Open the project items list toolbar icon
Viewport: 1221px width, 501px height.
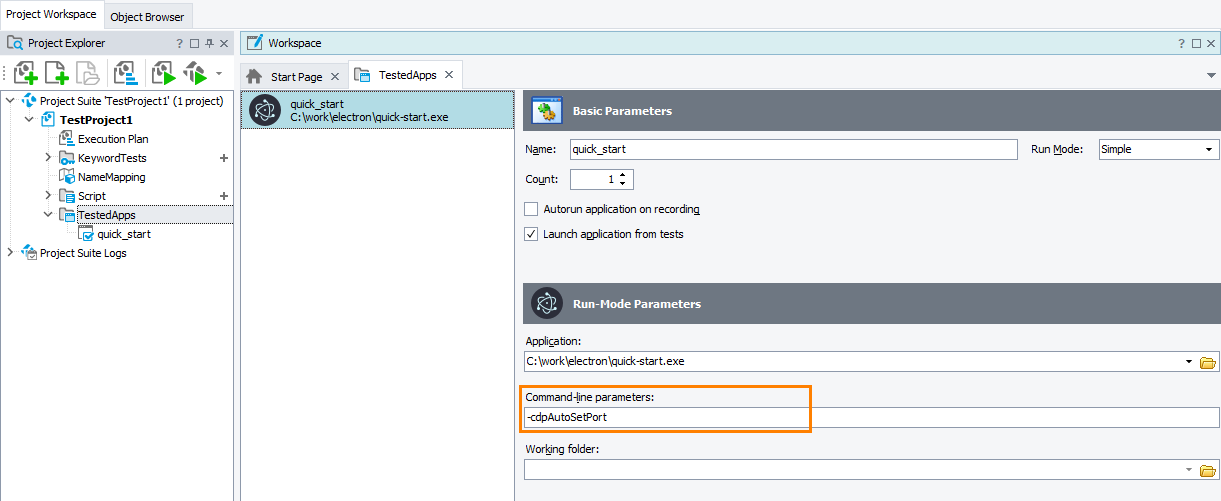(125, 73)
